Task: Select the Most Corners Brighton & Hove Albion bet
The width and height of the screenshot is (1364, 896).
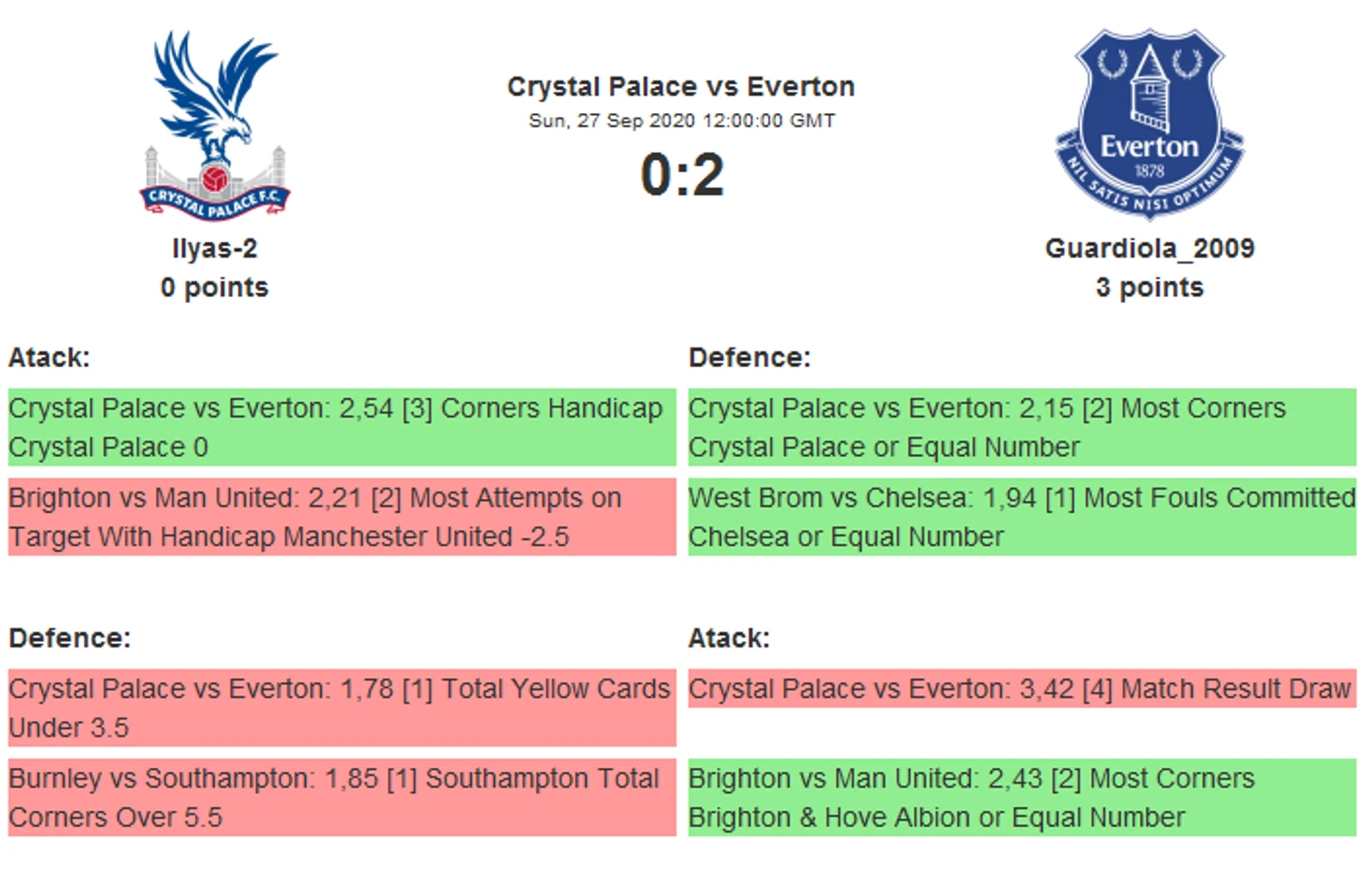Action: pyautogui.click(x=1021, y=797)
